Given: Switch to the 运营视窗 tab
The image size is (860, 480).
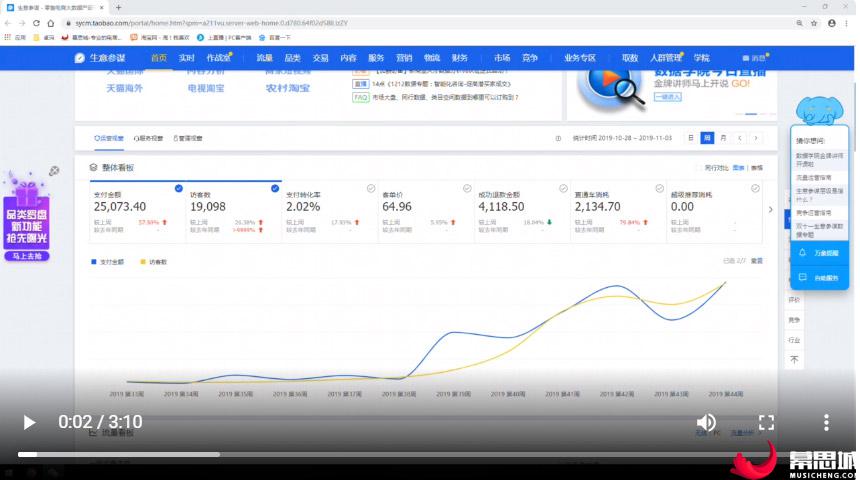Looking at the screenshot, I should click(109, 138).
